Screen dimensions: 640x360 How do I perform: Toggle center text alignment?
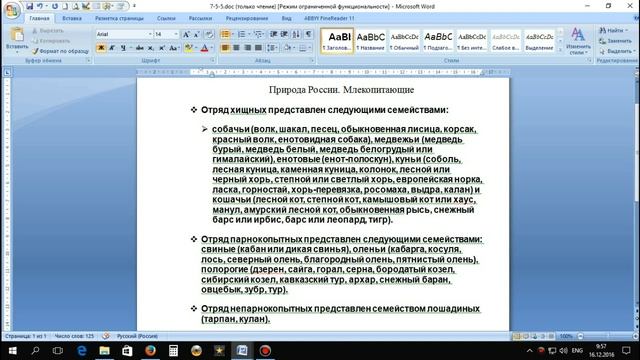click(236, 48)
